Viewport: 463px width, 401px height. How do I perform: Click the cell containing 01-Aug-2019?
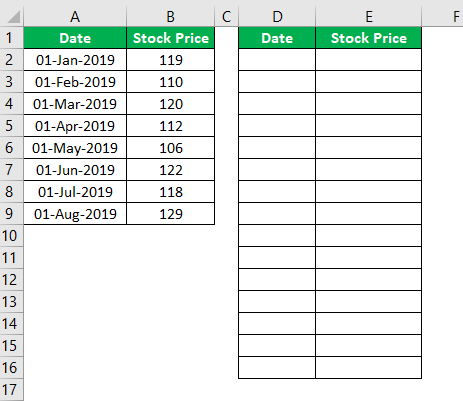click(x=75, y=214)
